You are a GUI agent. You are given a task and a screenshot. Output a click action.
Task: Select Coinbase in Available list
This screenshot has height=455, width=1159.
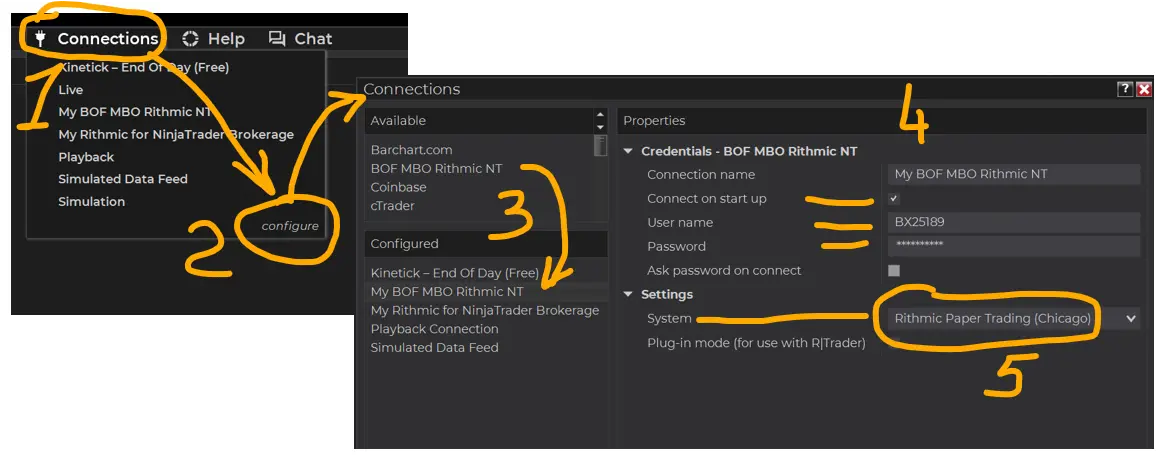pyautogui.click(x=398, y=188)
